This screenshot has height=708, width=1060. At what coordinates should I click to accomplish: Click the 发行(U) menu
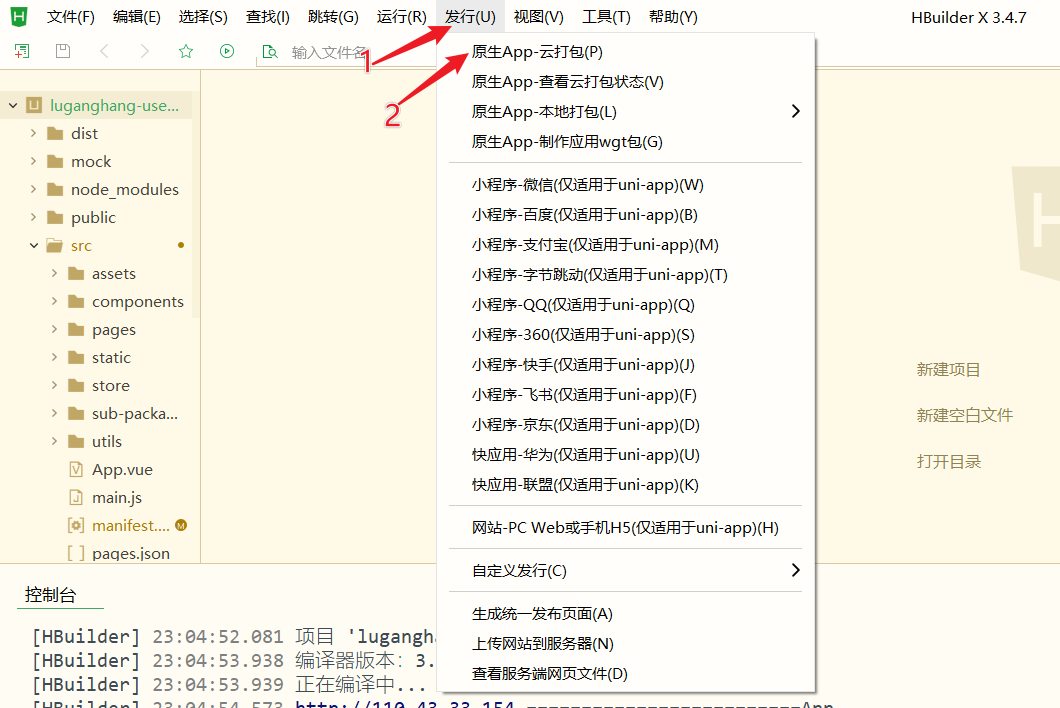click(471, 17)
